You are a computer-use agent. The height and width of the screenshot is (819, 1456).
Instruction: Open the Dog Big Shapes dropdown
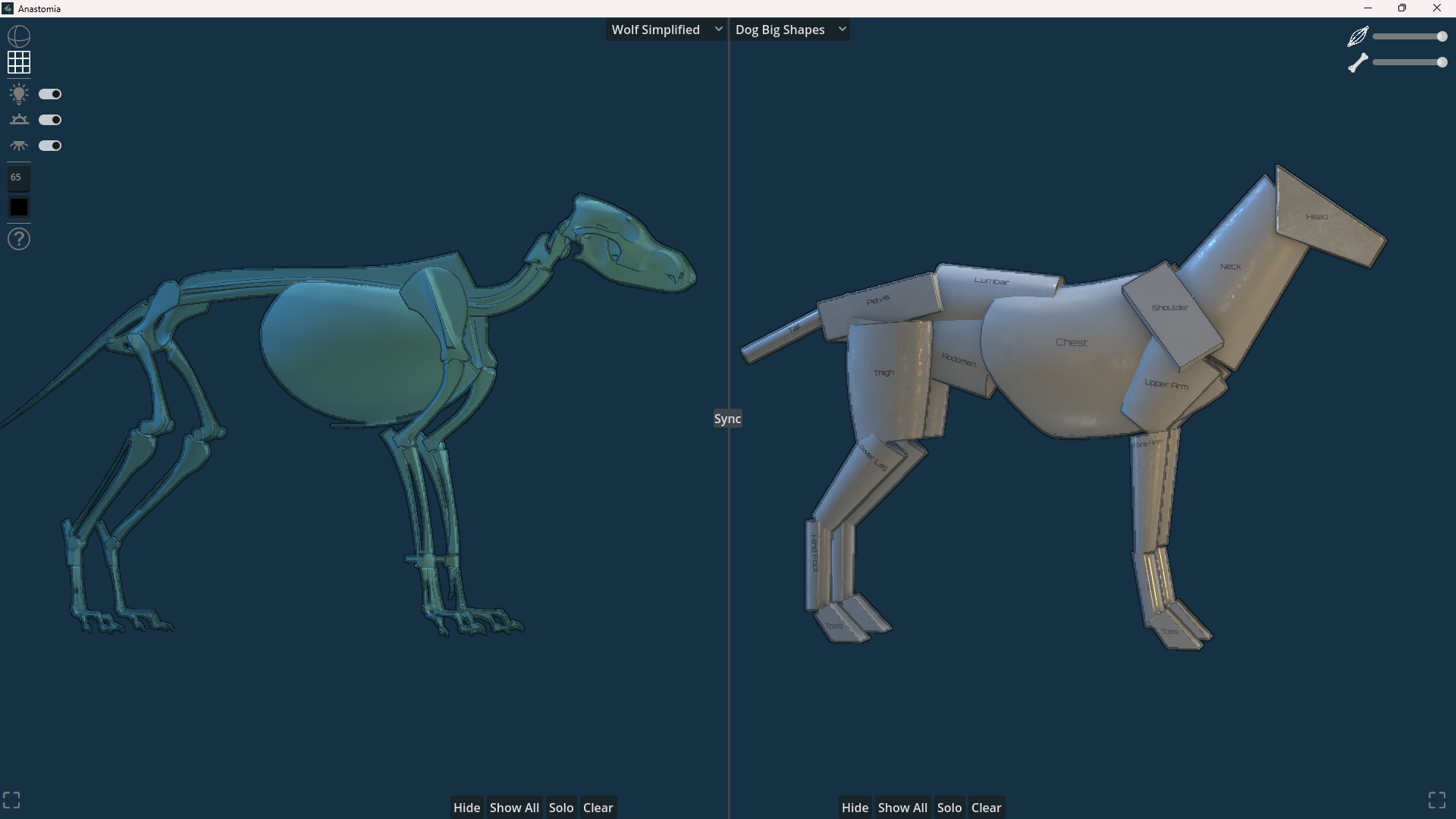(x=789, y=30)
